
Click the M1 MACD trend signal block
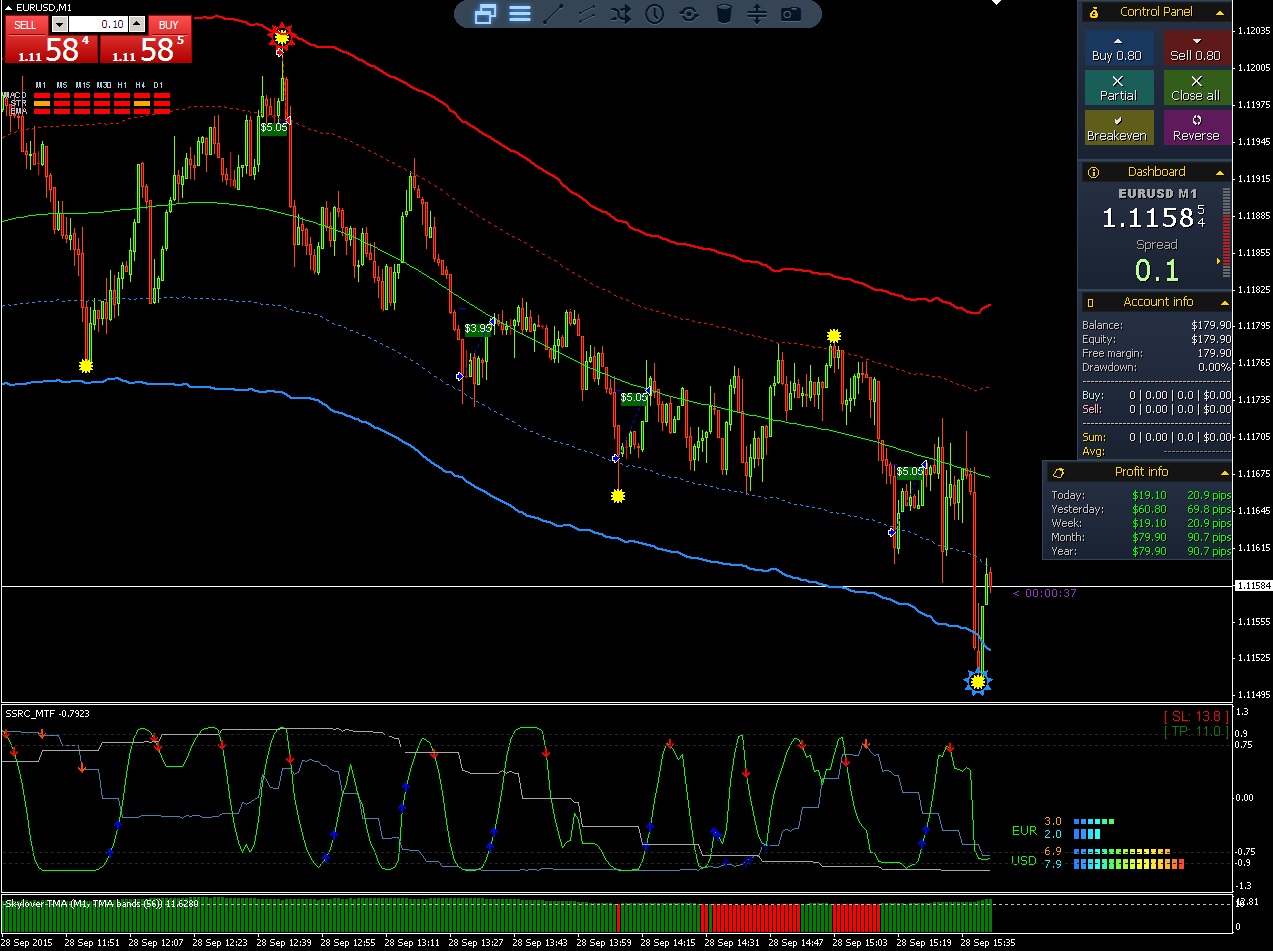pyautogui.click(x=41, y=96)
